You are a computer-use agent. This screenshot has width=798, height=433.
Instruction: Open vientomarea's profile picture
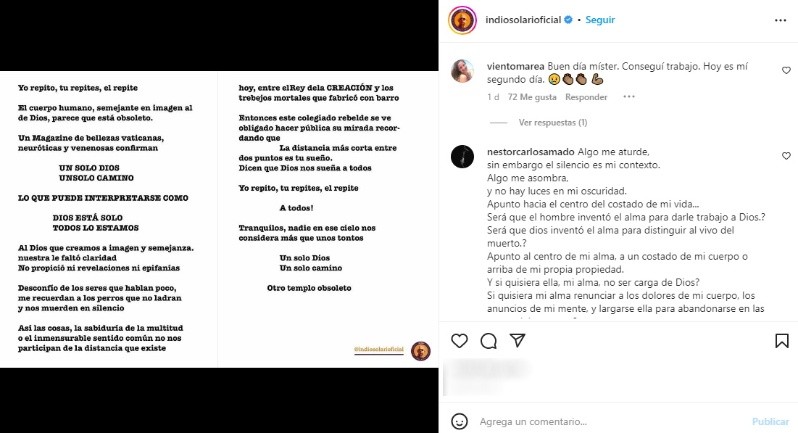point(462,71)
